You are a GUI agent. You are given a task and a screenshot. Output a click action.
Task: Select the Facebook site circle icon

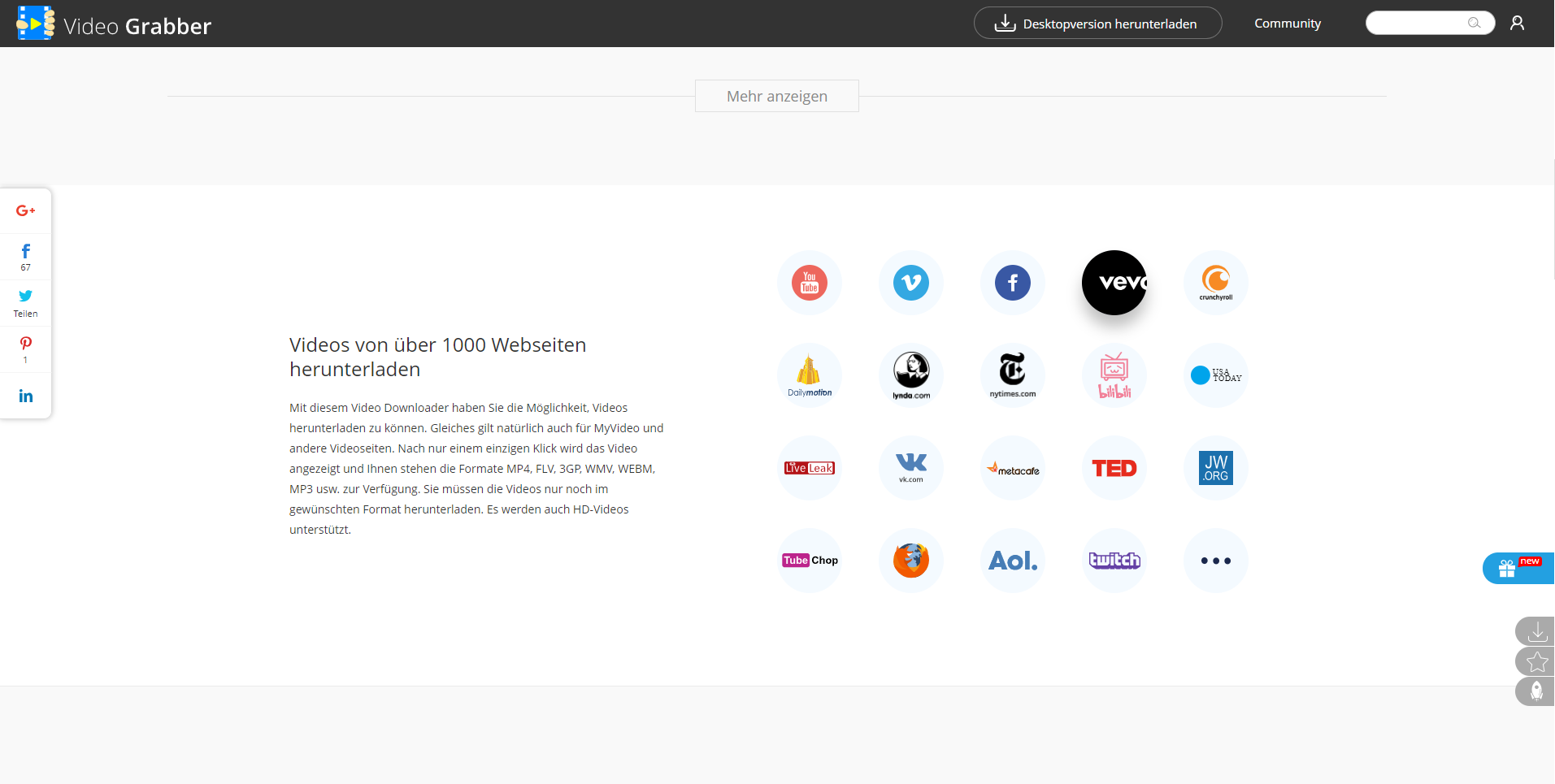pyautogui.click(x=1013, y=283)
